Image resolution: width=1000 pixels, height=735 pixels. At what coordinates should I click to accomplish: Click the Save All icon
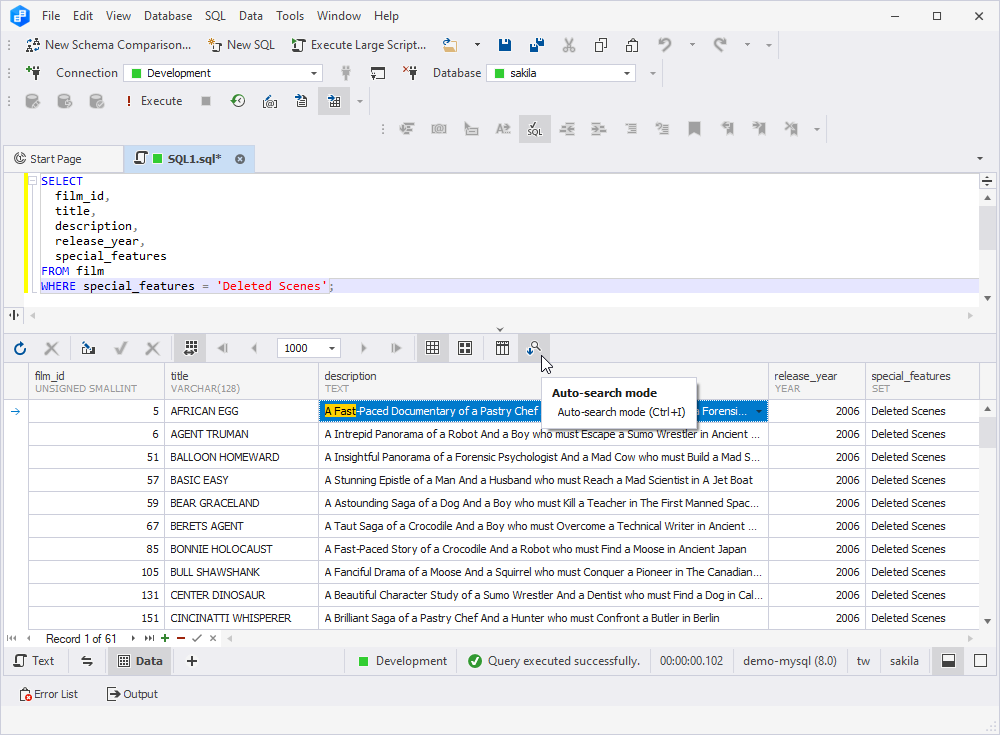tap(537, 45)
